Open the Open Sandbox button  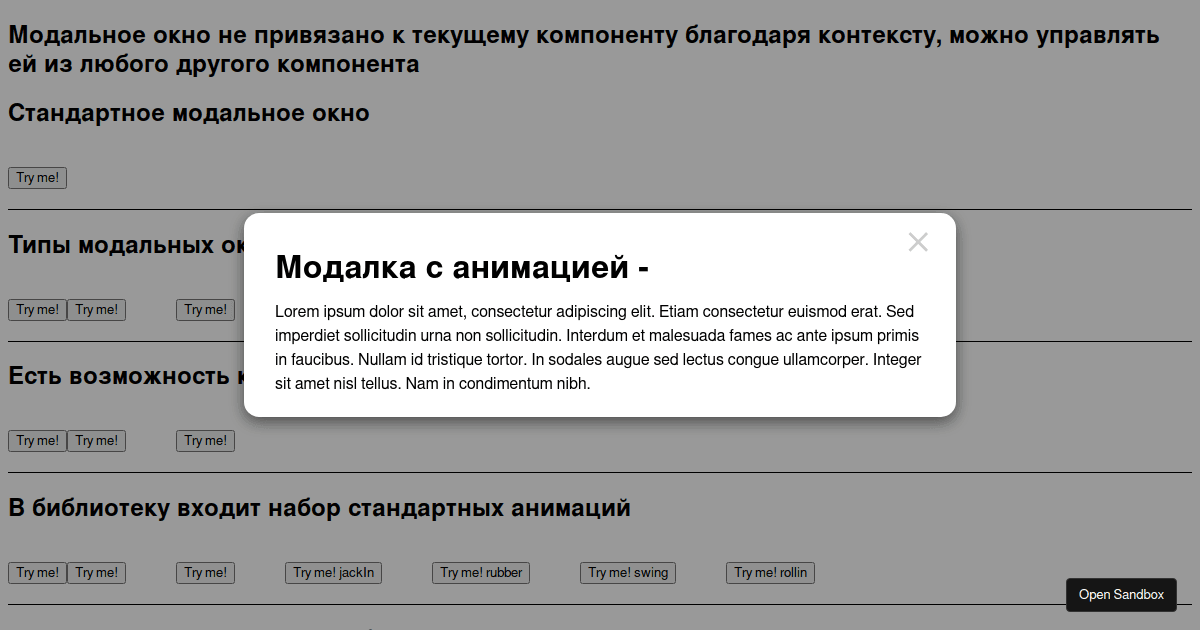pyautogui.click(x=1121, y=595)
